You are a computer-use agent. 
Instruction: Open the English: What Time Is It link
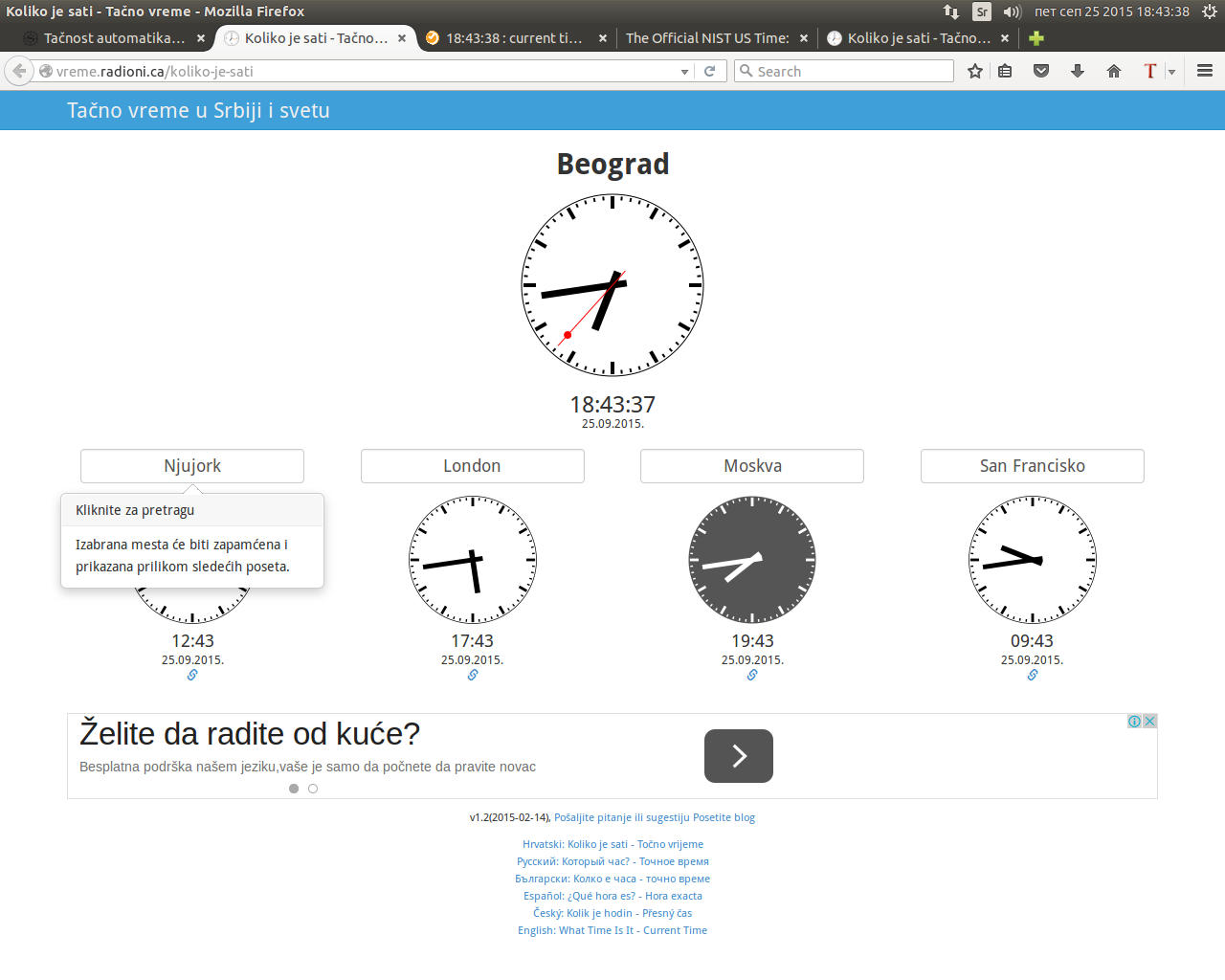(612, 930)
